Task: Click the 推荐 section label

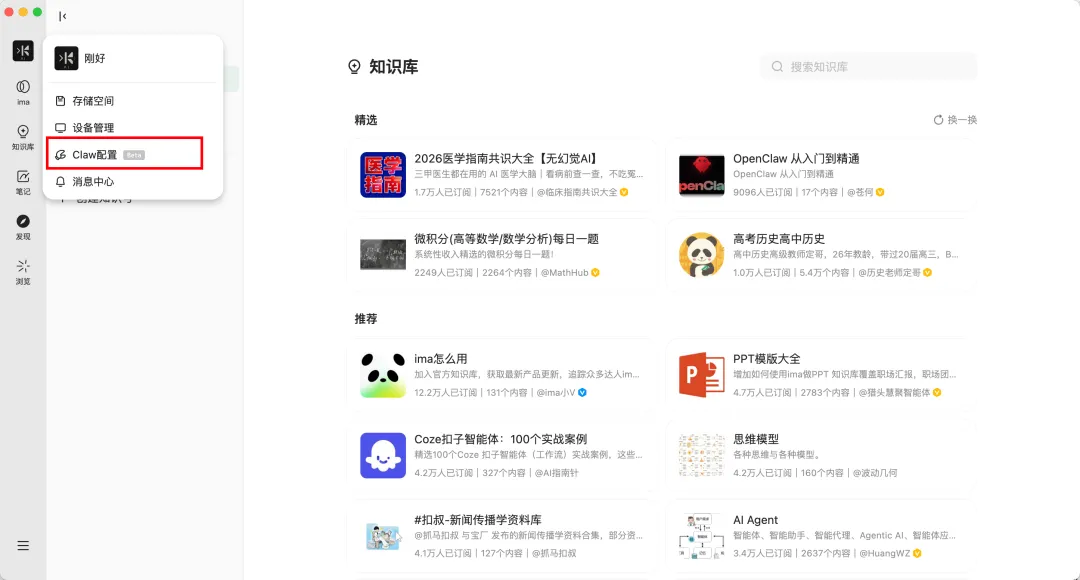Action: [366, 319]
